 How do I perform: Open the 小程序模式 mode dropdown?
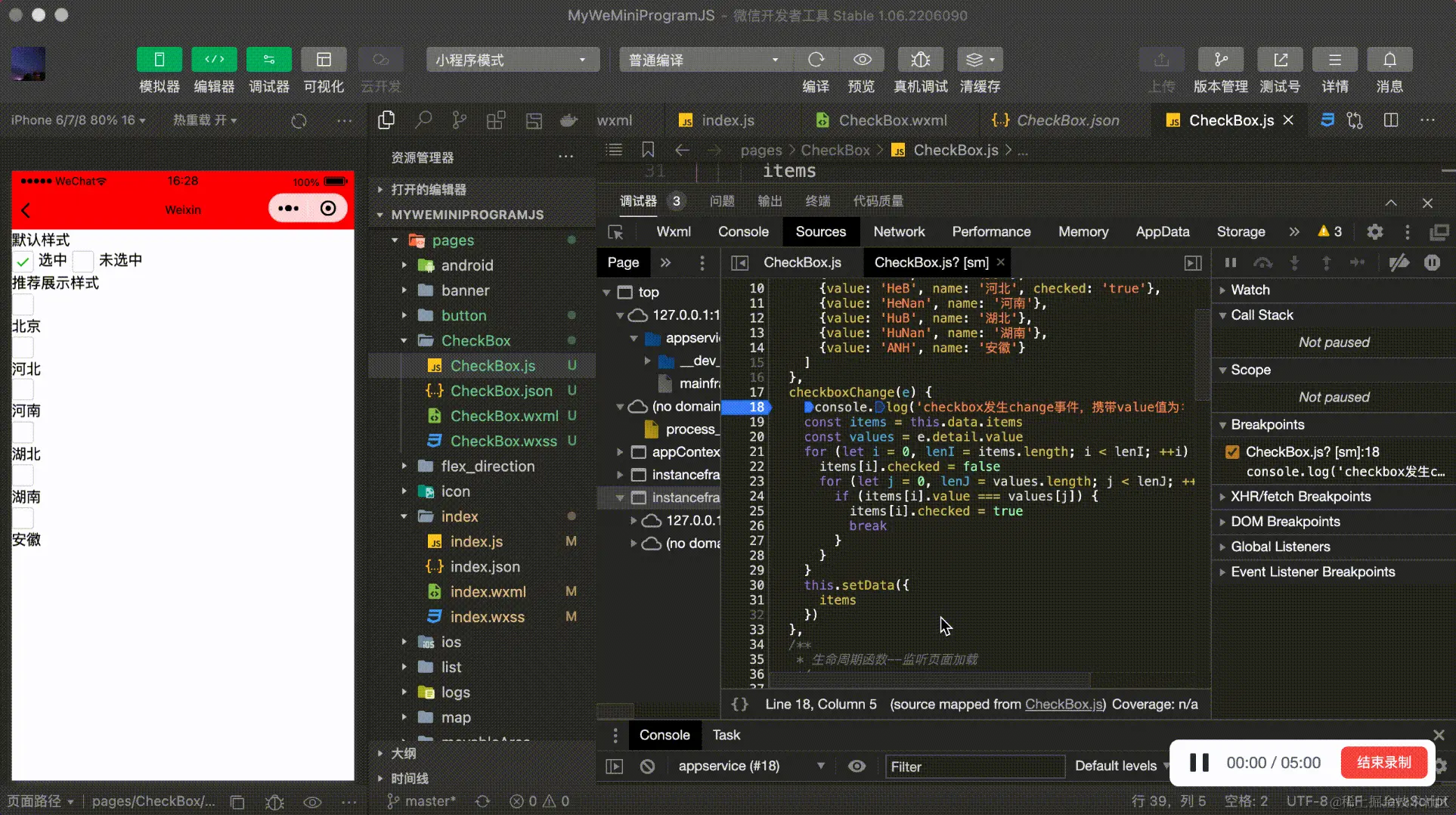(x=513, y=60)
